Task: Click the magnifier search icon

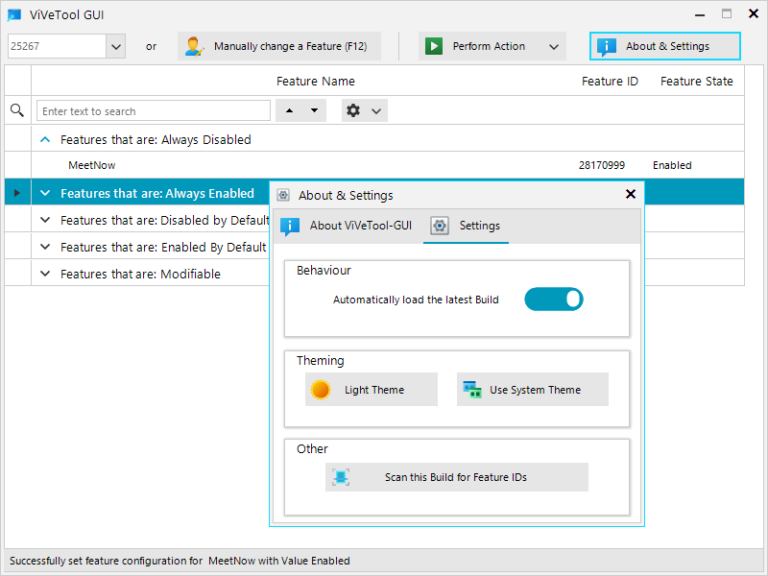Action: click(x=17, y=111)
